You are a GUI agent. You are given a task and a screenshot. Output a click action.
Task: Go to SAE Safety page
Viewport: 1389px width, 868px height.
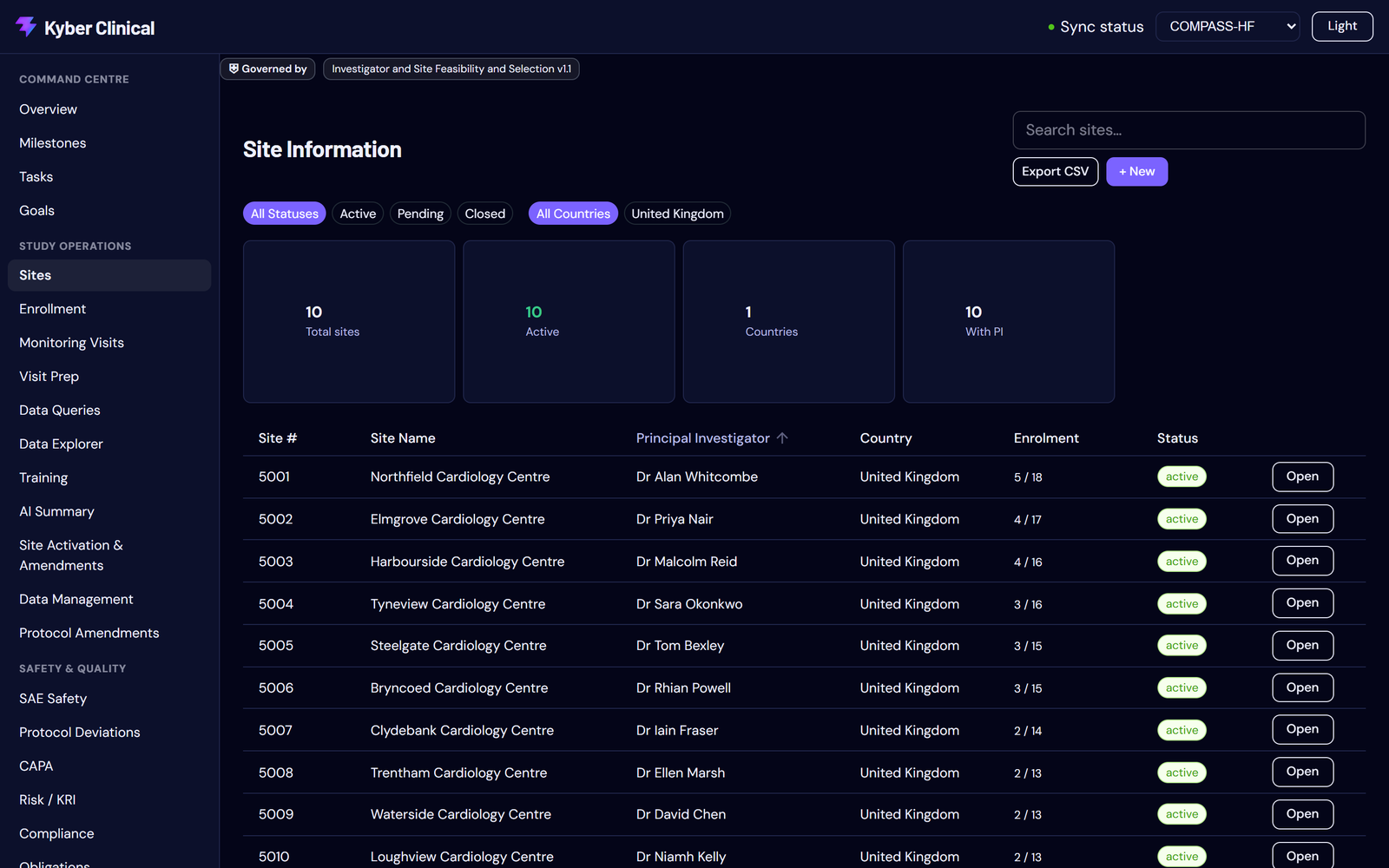pos(109,699)
